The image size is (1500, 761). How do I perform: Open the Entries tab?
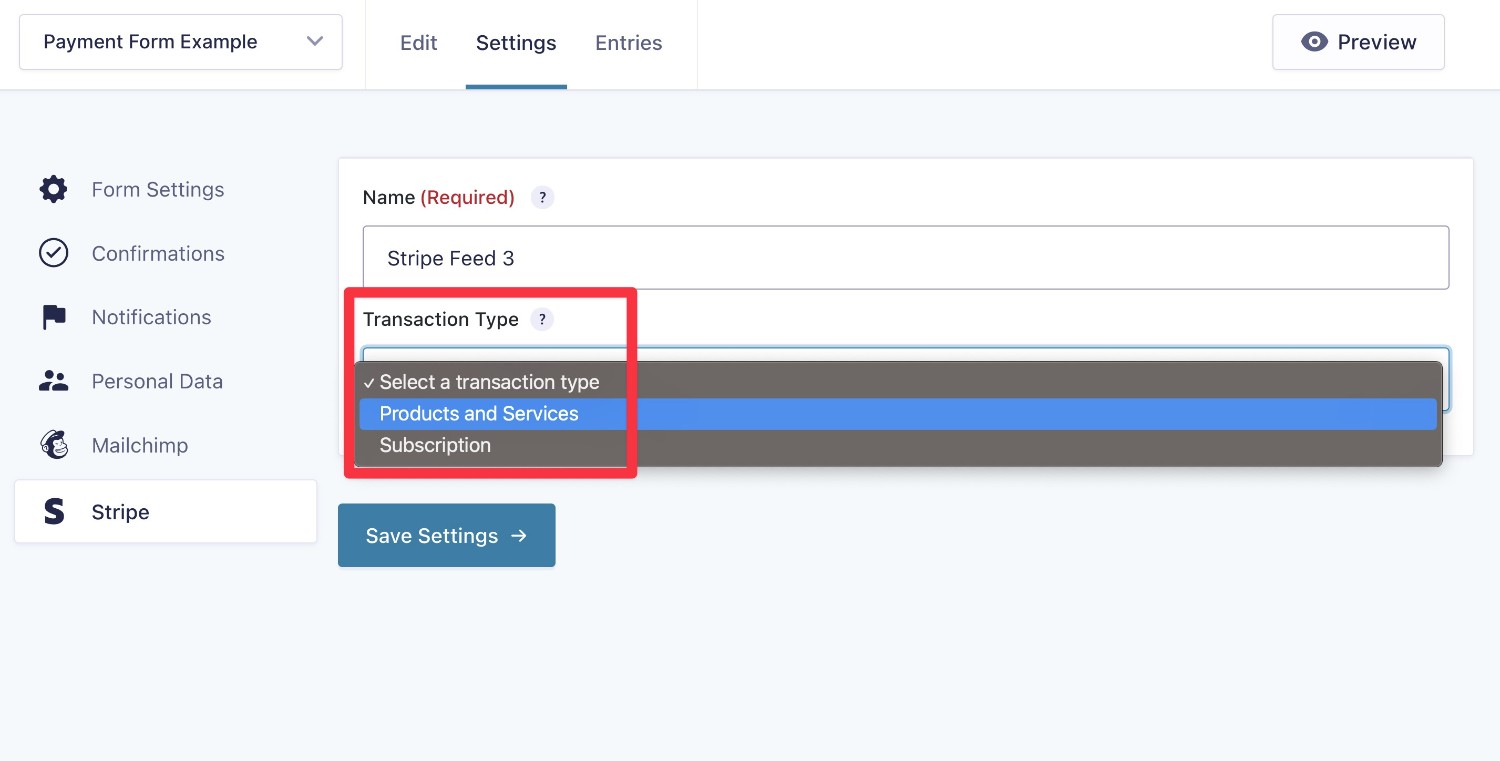pos(628,43)
